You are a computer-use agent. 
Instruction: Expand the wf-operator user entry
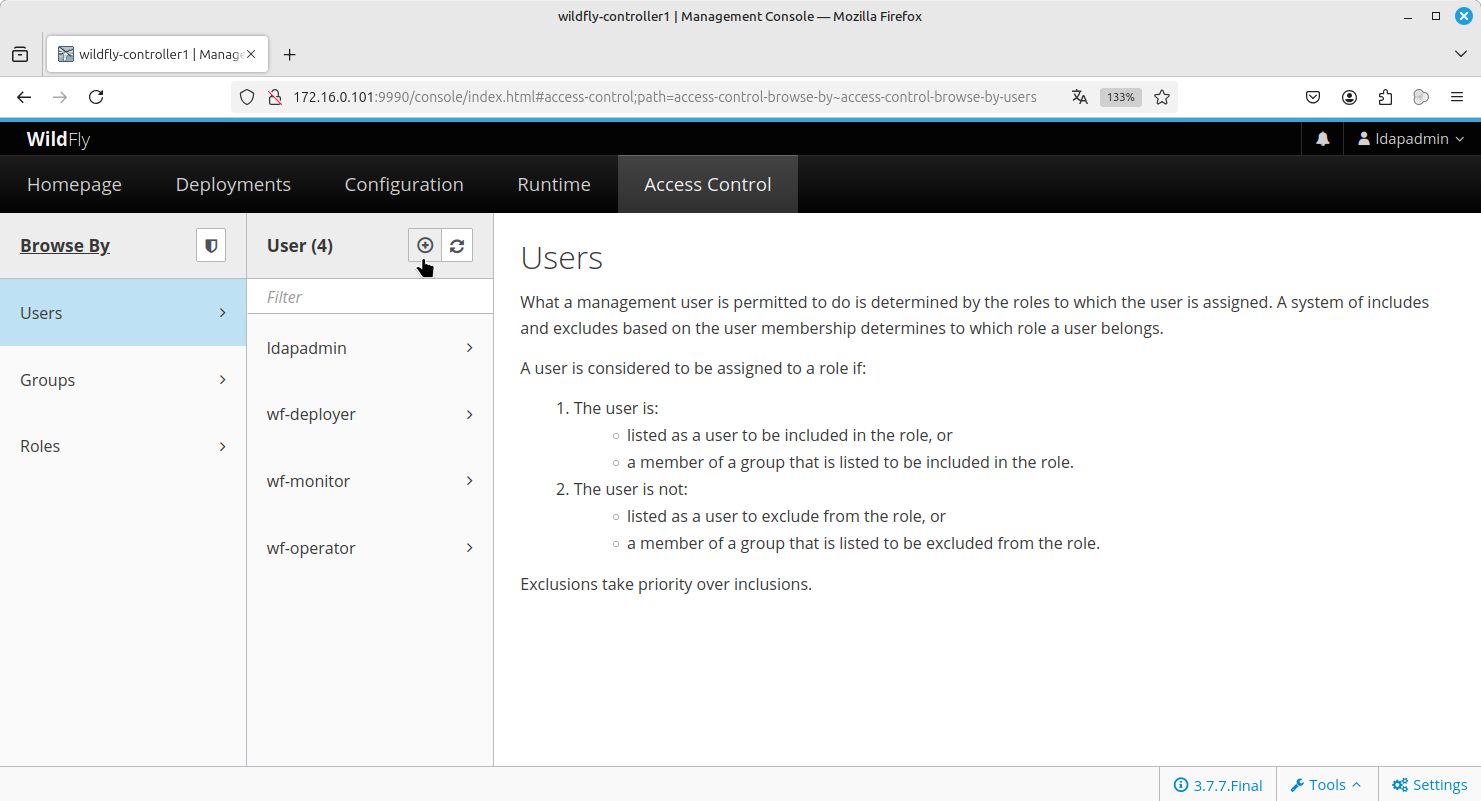point(370,548)
